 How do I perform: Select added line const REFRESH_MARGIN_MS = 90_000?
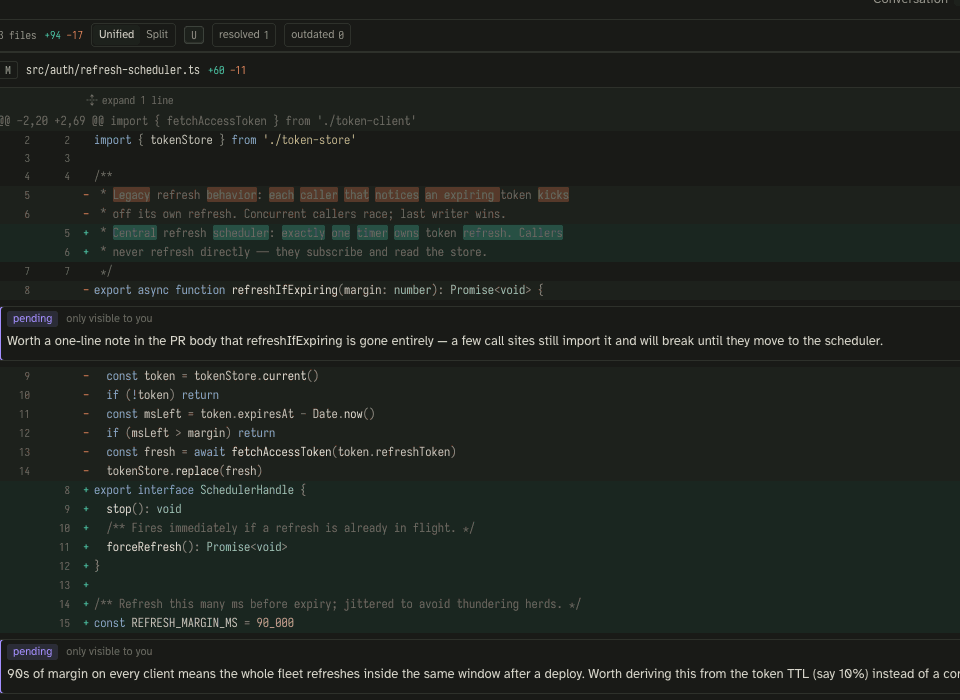(x=480, y=622)
